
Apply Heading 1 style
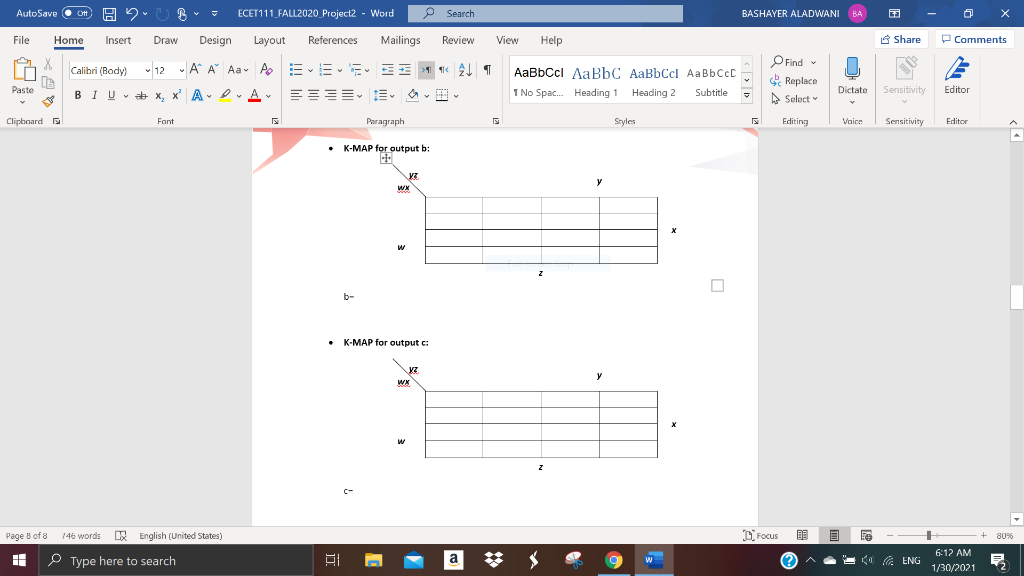[x=596, y=81]
